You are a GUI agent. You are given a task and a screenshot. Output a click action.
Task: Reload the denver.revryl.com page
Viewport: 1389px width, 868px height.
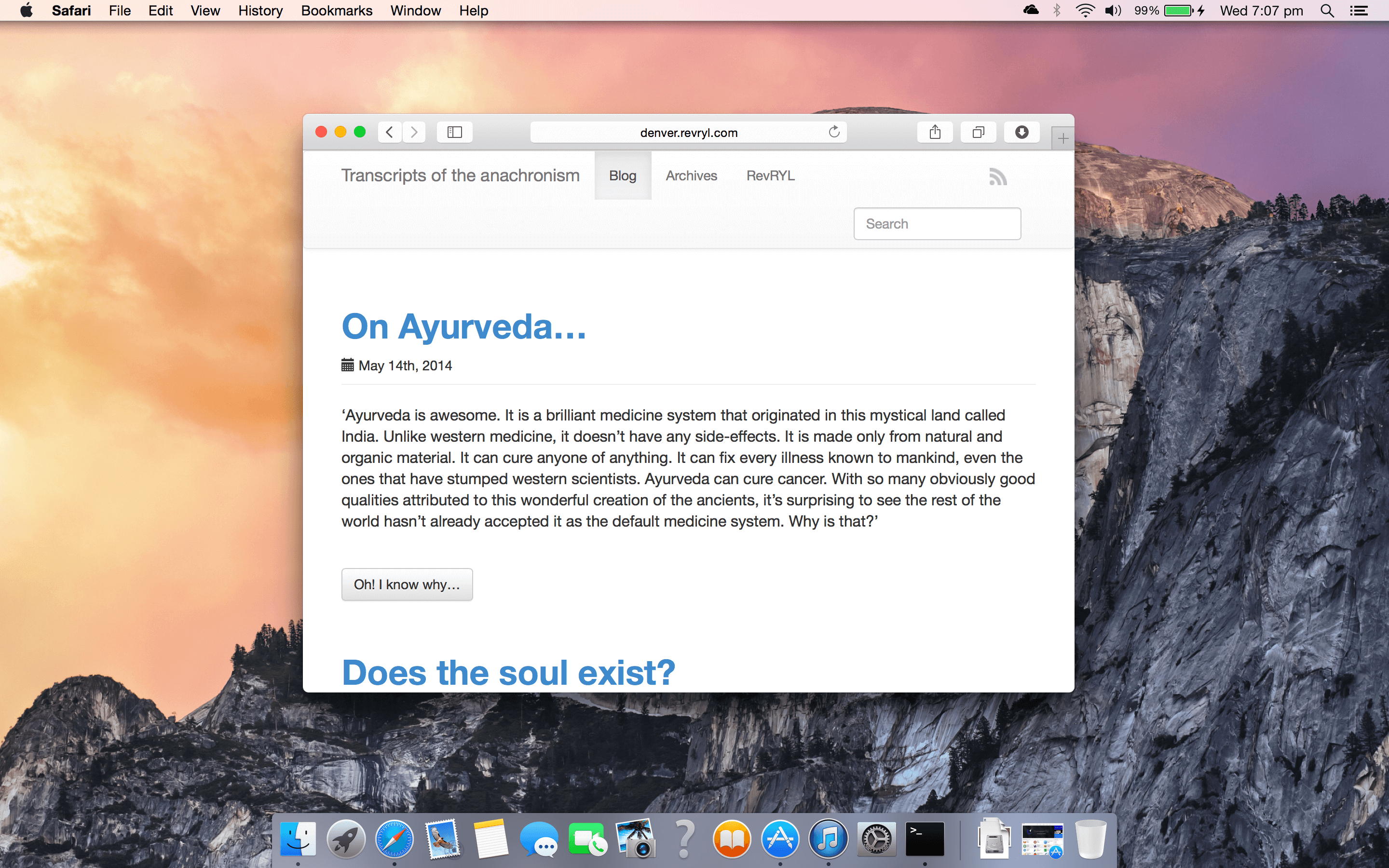[x=834, y=132]
